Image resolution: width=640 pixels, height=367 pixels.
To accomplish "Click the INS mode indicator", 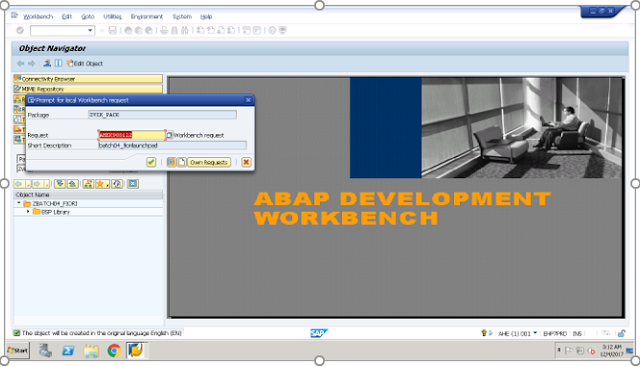I will tap(577, 334).
